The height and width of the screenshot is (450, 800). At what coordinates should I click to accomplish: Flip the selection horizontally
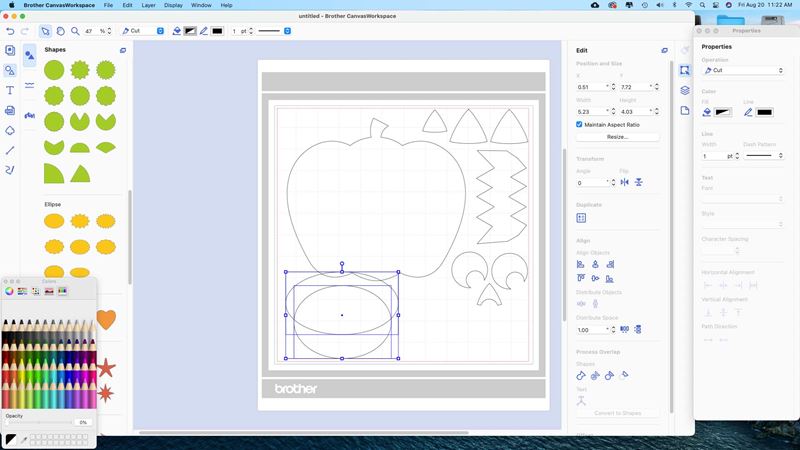[624, 183]
